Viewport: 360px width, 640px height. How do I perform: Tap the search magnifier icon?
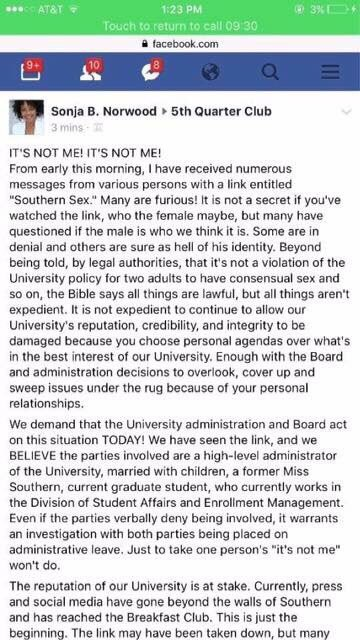(x=270, y=72)
